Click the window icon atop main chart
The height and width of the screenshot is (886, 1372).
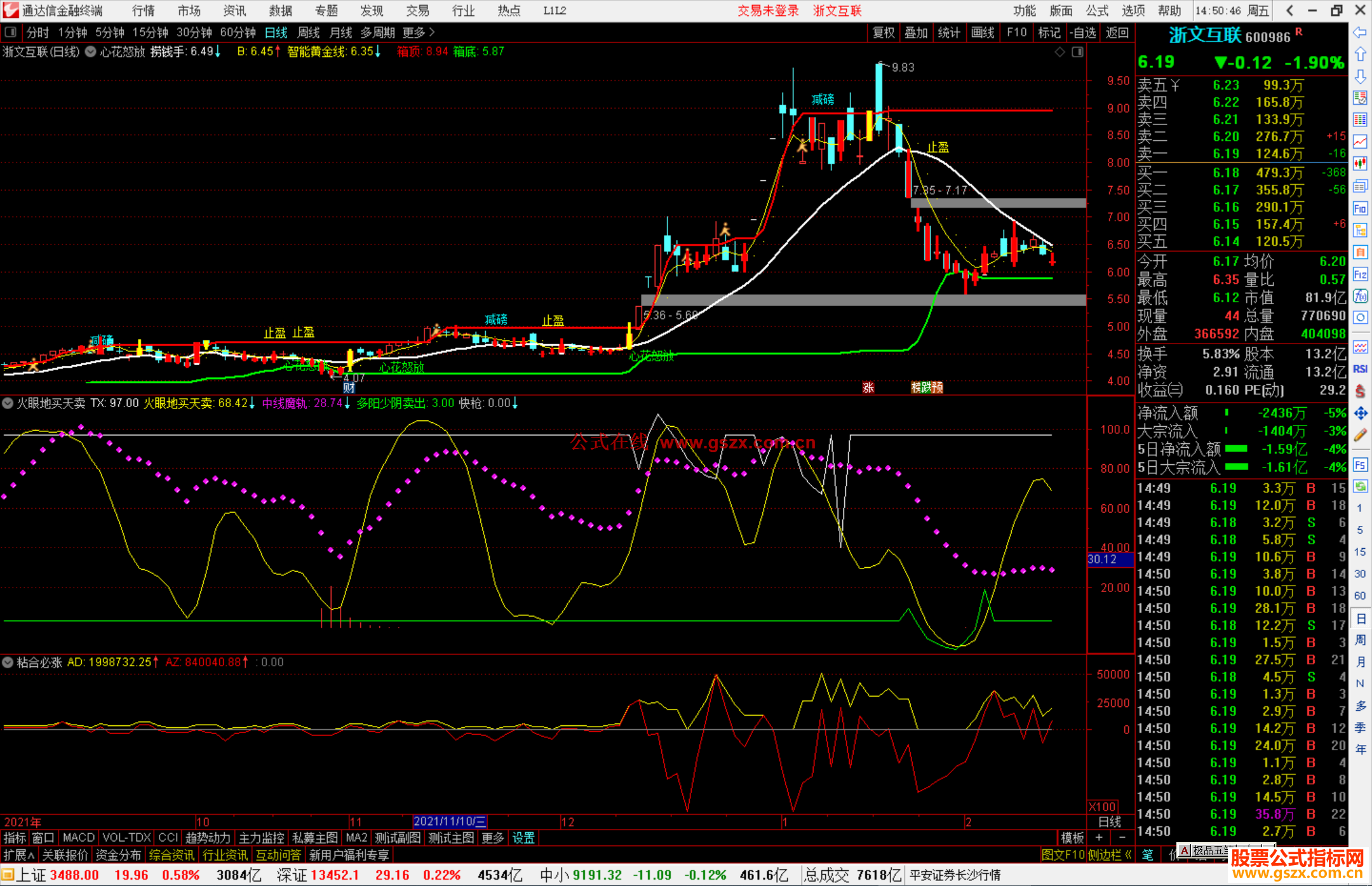(x=1077, y=52)
